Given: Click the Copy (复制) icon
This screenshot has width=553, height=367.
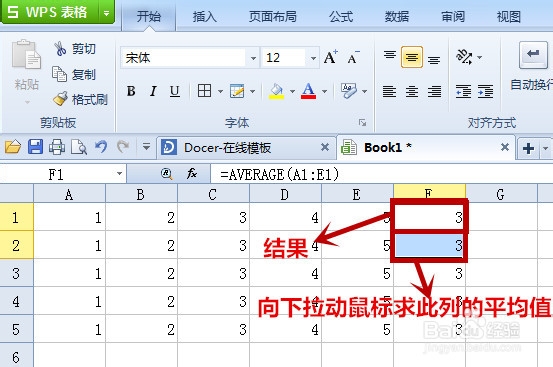Looking at the screenshot, I should pyautogui.click(x=59, y=74).
